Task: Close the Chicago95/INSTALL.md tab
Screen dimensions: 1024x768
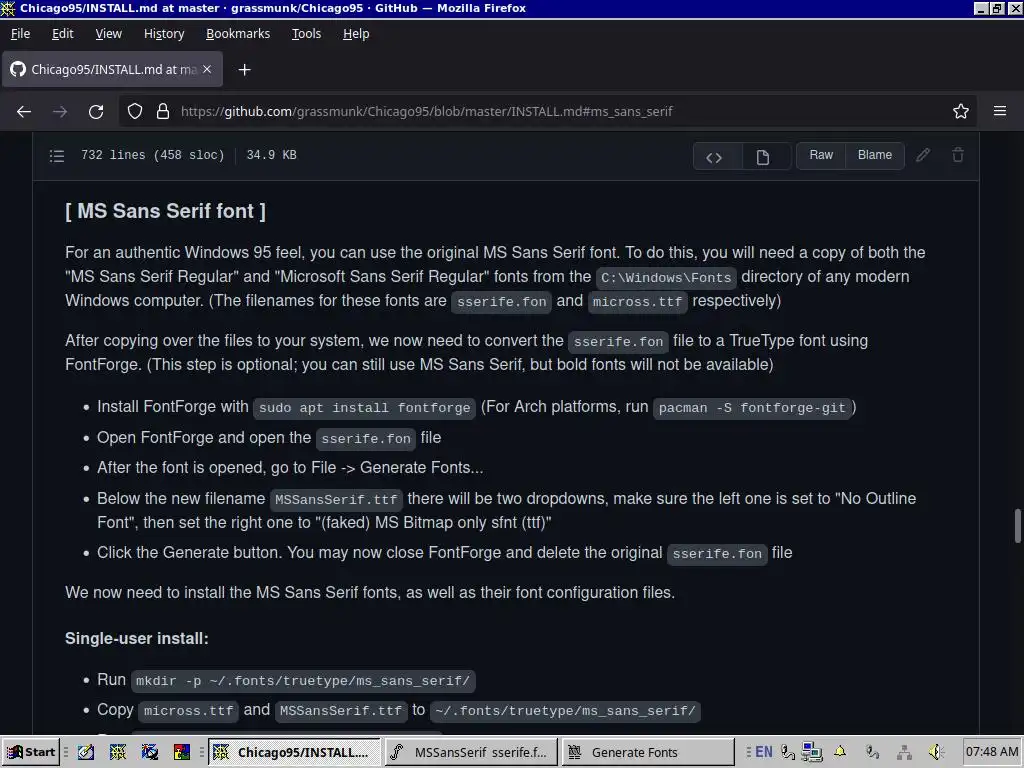Action: click(207, 69)
